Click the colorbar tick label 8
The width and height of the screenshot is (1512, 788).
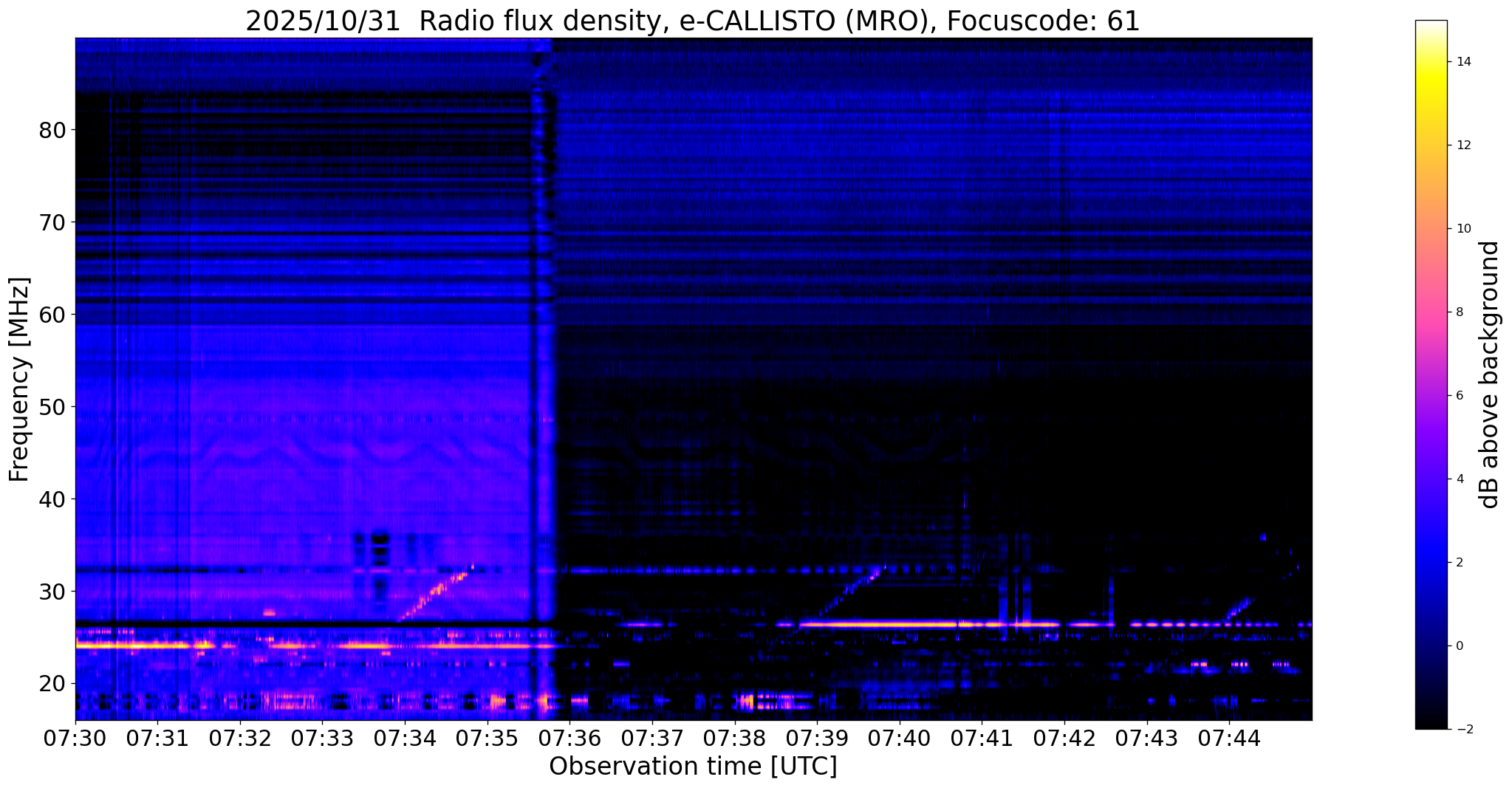tap(1459, 312)
